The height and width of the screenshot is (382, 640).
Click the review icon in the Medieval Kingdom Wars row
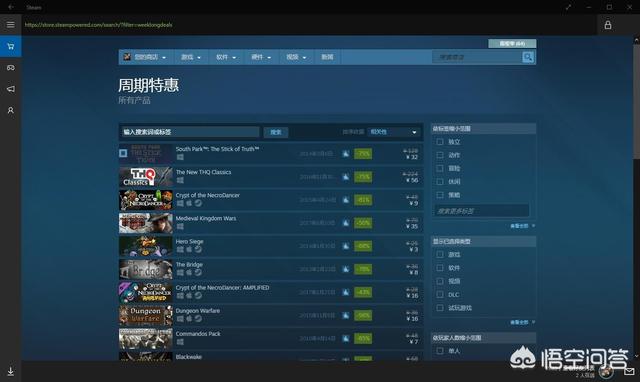[346, 223]
